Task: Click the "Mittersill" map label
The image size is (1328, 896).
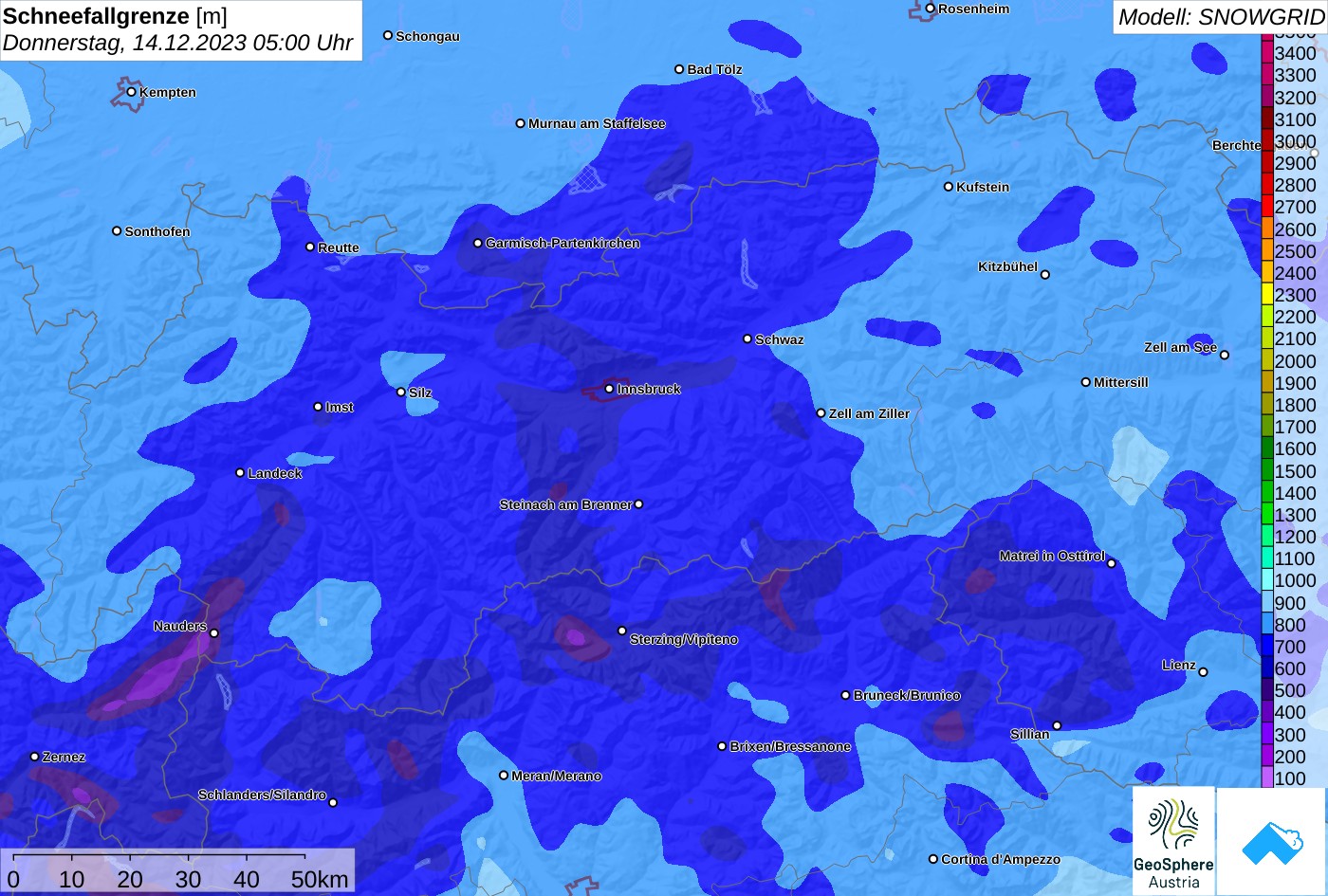Action: pos(1121,382)
